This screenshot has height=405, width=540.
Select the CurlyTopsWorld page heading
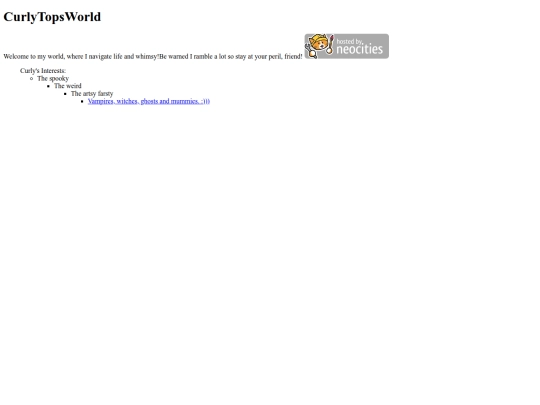pos(52,17)
